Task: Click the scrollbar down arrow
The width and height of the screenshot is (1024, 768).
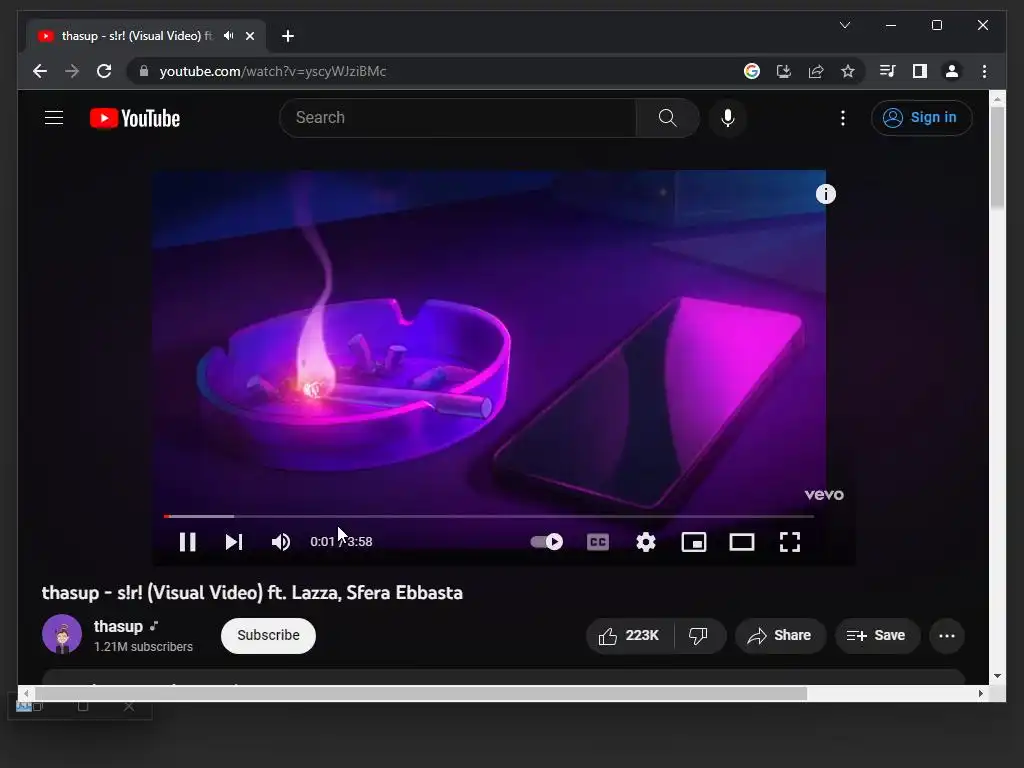Action: click(997, 677)
